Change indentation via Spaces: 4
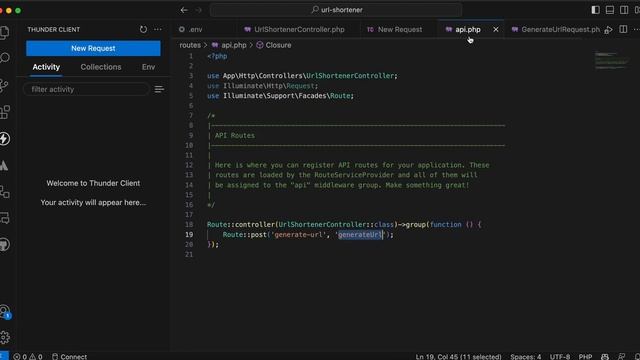 (x=525, y=356)
